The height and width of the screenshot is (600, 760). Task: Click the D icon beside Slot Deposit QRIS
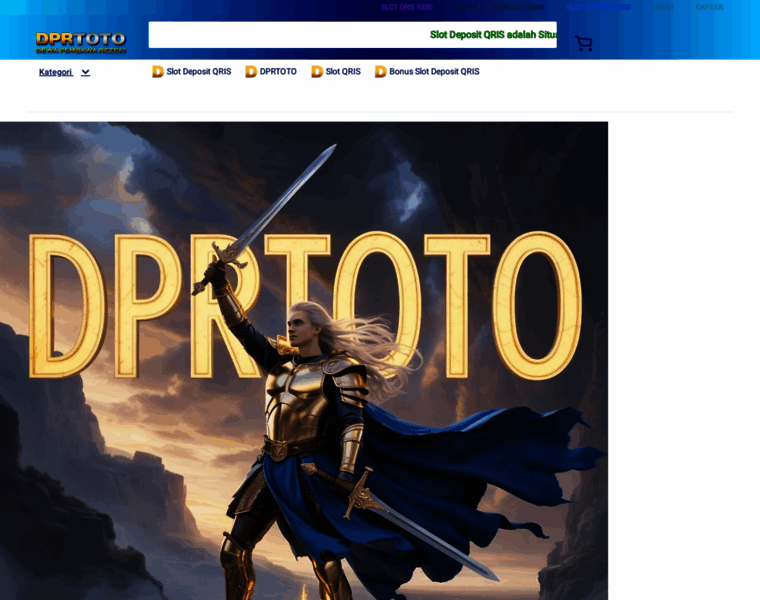pyautogui.click(x=158, y=72)
